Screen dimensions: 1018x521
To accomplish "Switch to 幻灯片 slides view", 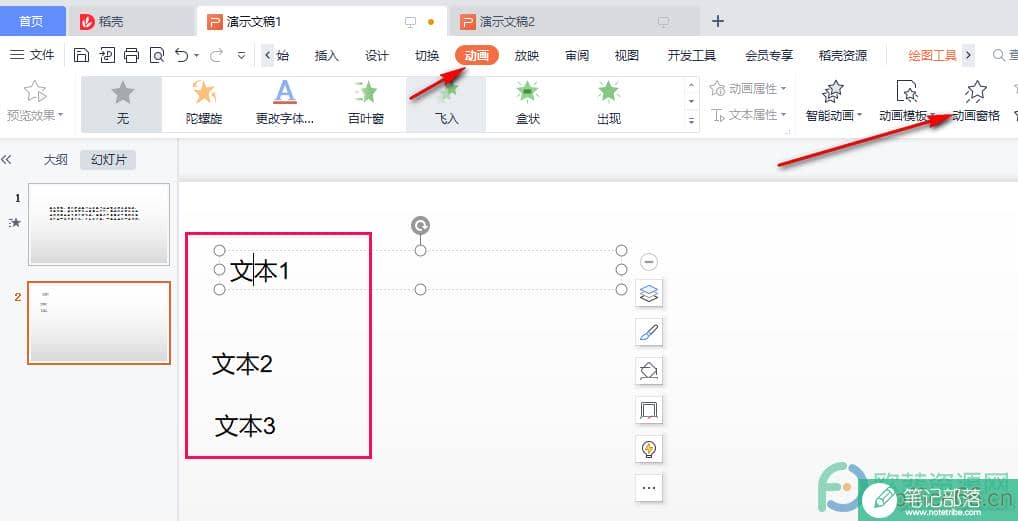I will pos(108,160).
